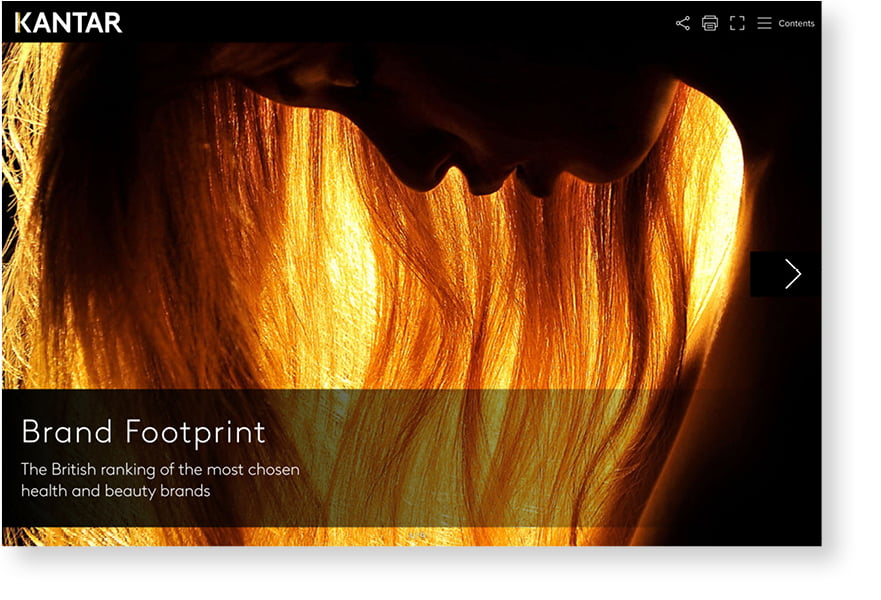
Task: Open the Contents menu
Action: (785, 23)
